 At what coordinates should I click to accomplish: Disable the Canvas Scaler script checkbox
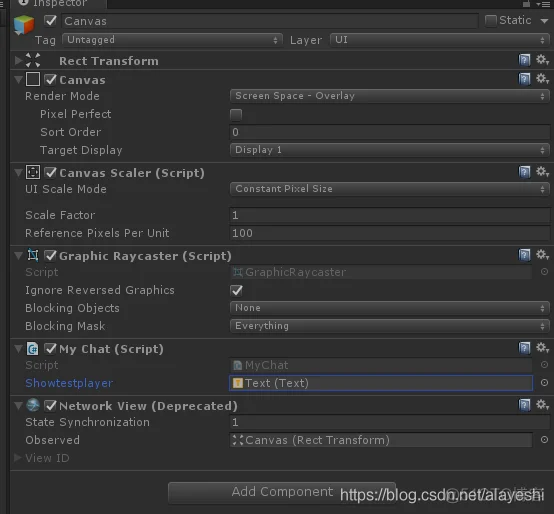51,172
